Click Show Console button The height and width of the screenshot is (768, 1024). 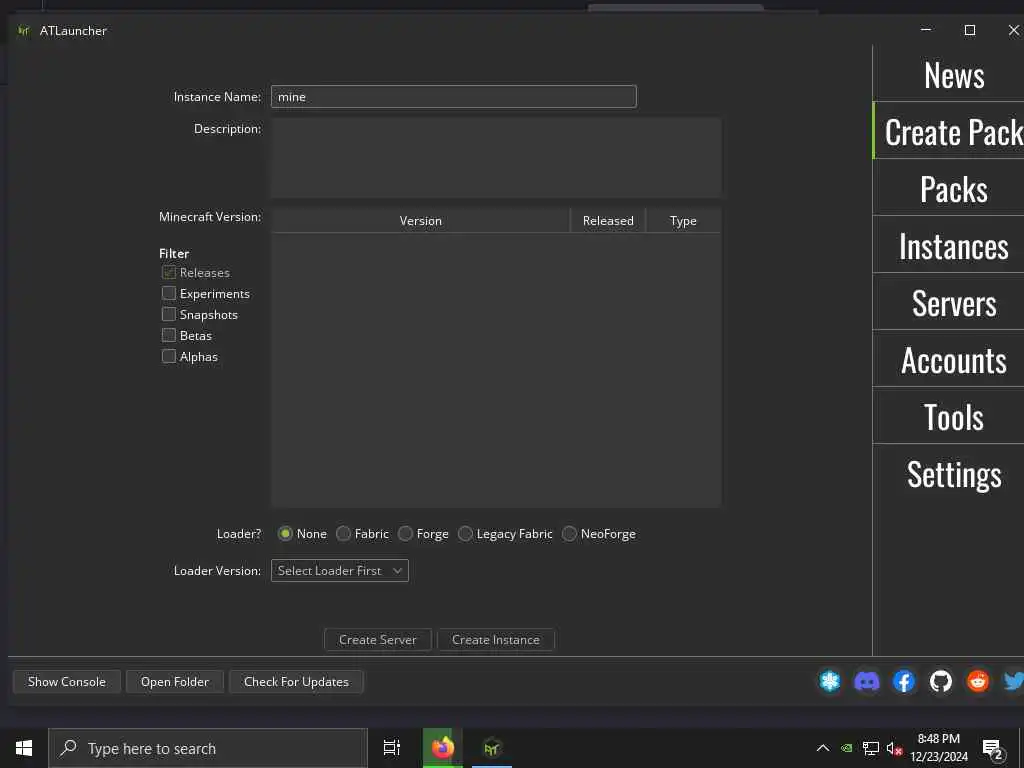click(x=67, y=681)
